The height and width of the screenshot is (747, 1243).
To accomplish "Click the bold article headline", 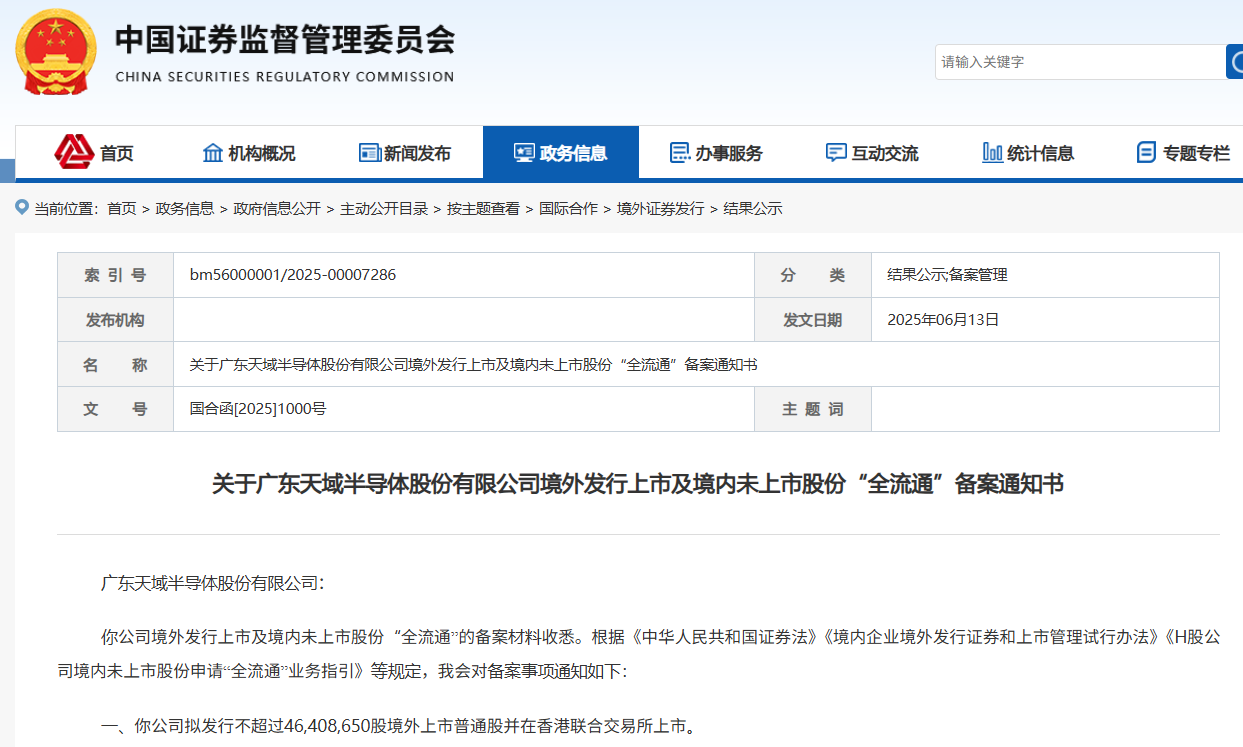I will point(638,485).
